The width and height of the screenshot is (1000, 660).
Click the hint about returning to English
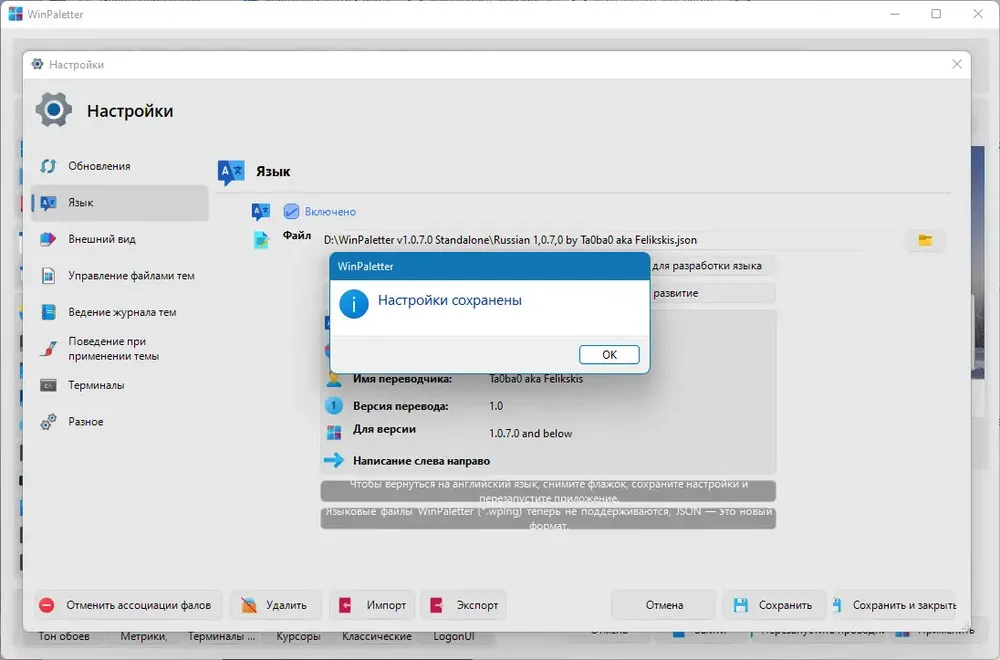click(548, 491)
